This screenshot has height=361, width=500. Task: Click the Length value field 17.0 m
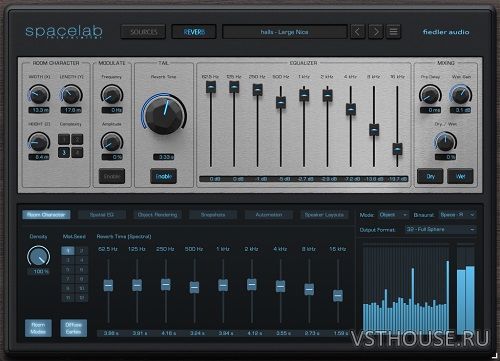tap(71, 110)
